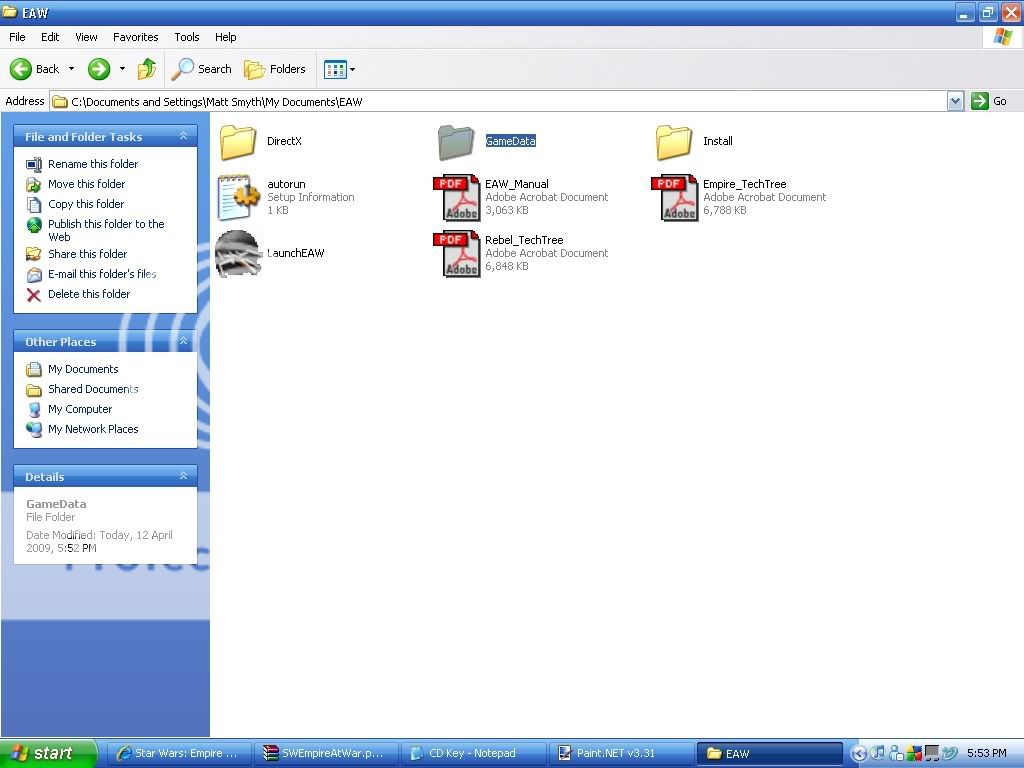Viewport: 1024px width, 768px height.
Task: Click the red Delete this folder icon
Action: point(34,295)
